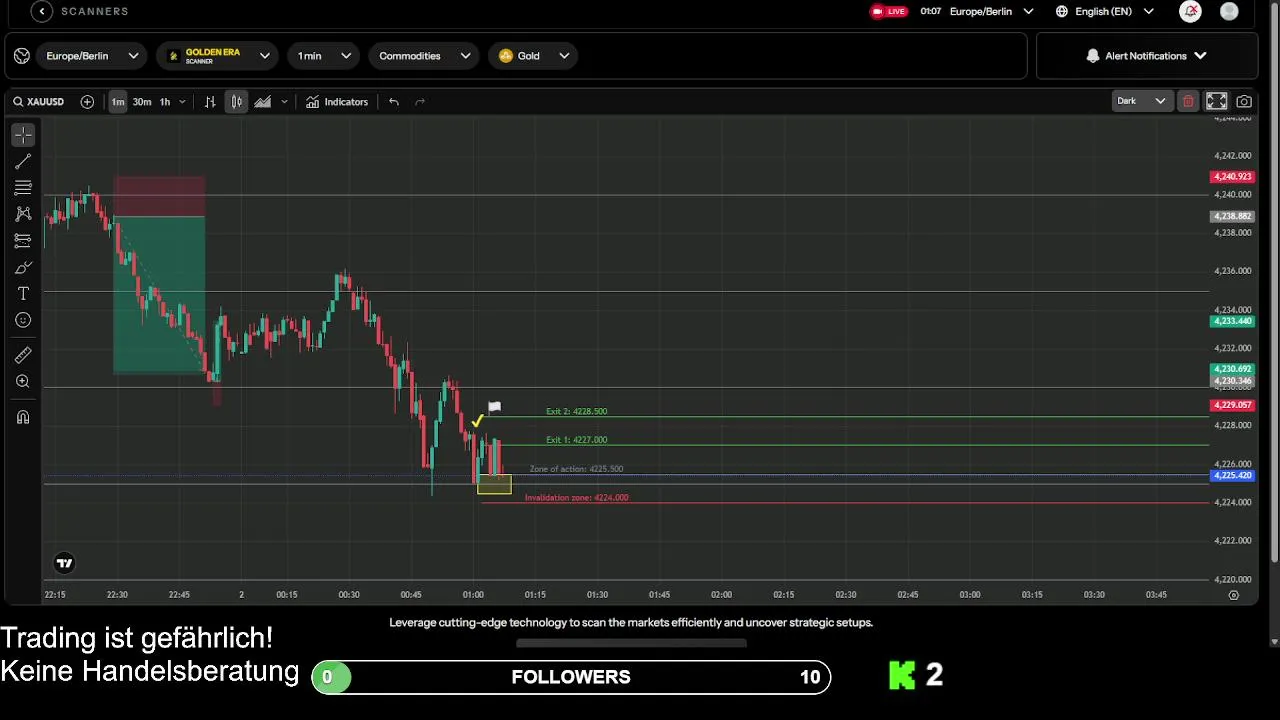Expand the chart style dropdown arrow
This screenshot has width=1280, height=720.
click(x=284, y=102)
